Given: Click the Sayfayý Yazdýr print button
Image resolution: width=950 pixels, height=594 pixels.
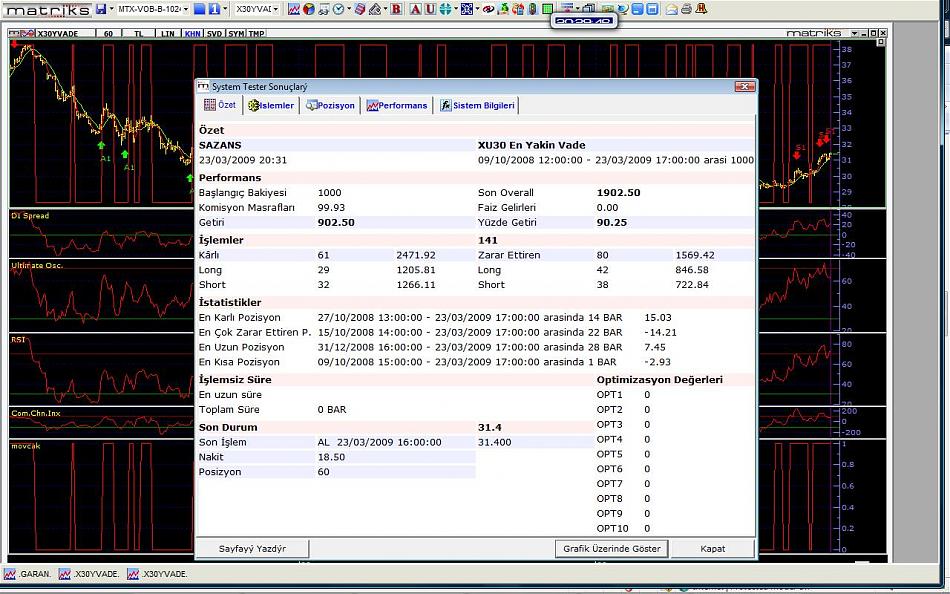Looking at the screenshot, I should 253,548.
